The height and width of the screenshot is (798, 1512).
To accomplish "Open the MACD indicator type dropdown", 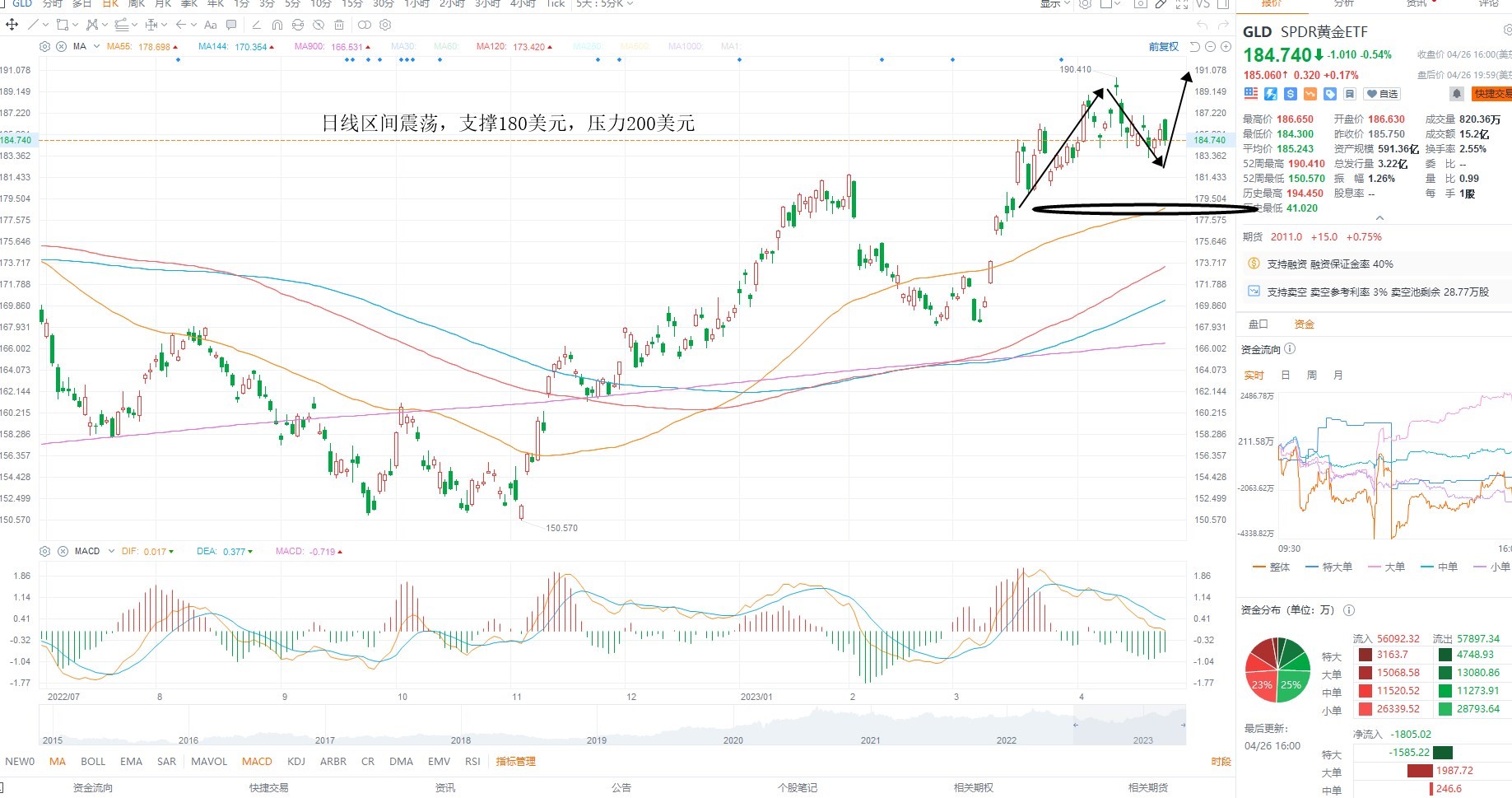I will [110, 551].
